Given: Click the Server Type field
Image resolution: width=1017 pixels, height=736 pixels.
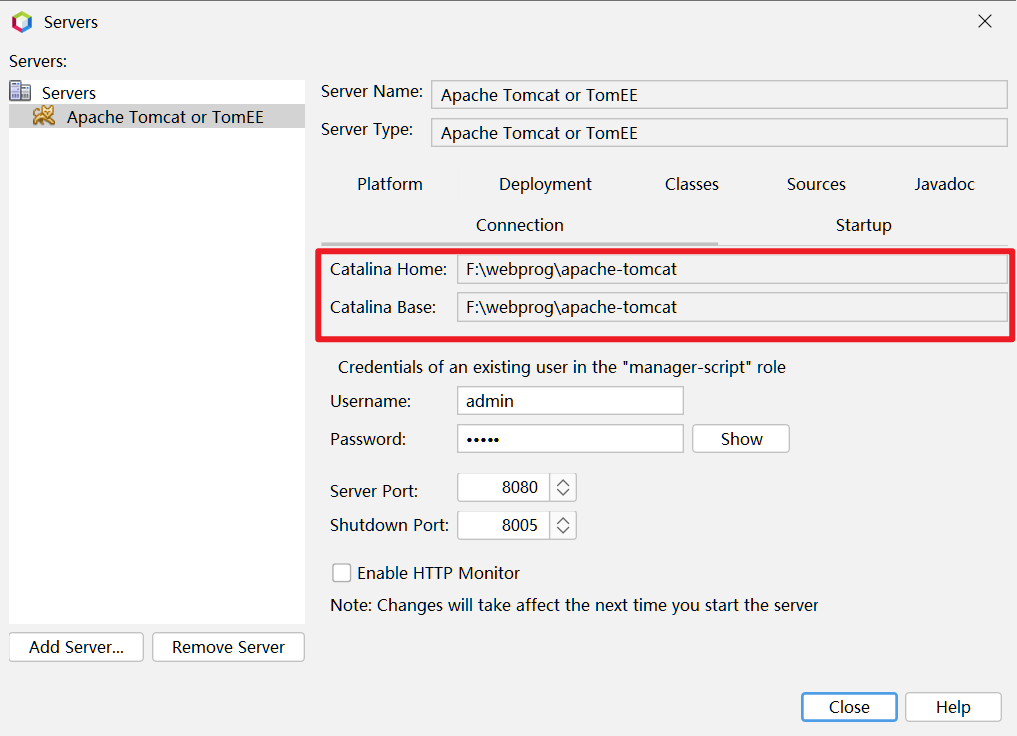Looking at the screenshot, I should click(x=719, y=133).
